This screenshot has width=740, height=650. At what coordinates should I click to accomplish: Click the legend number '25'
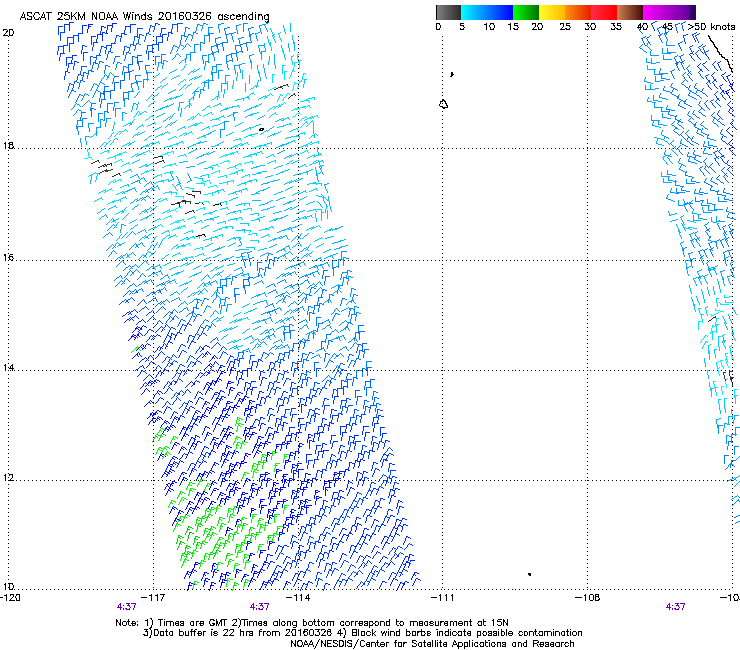pyautogui.click(x=565, y=27)
